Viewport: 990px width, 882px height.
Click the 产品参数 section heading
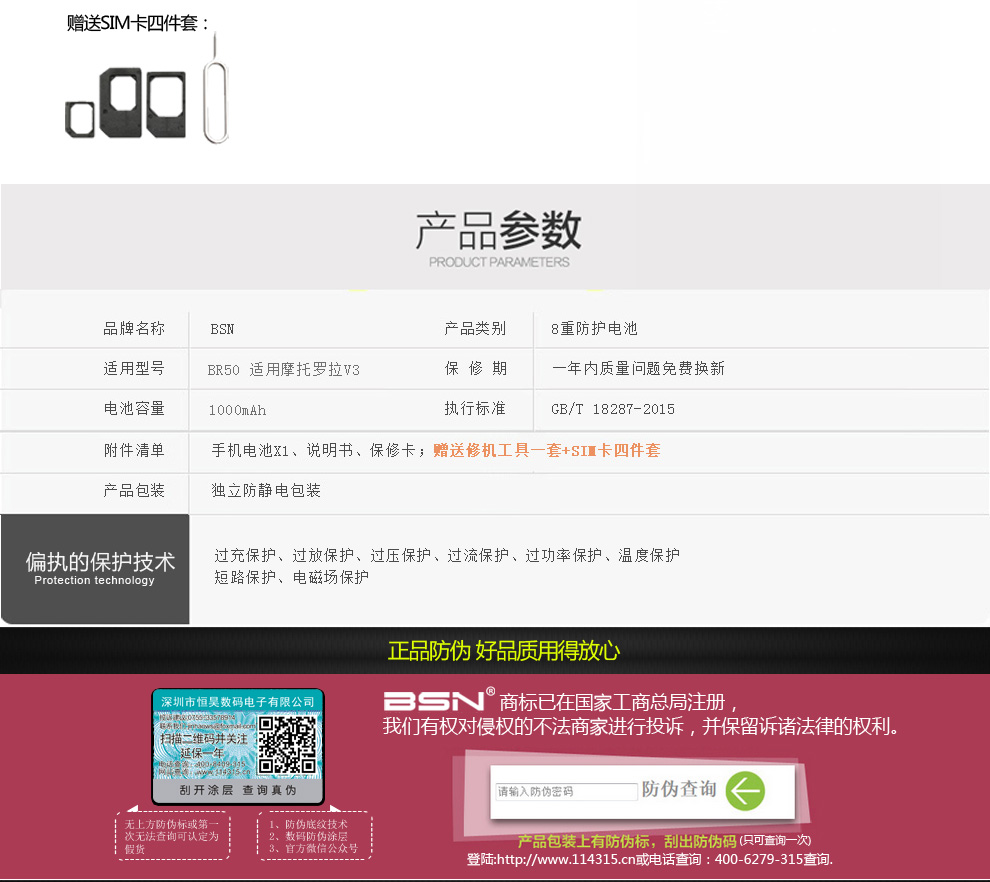[498, 232]
